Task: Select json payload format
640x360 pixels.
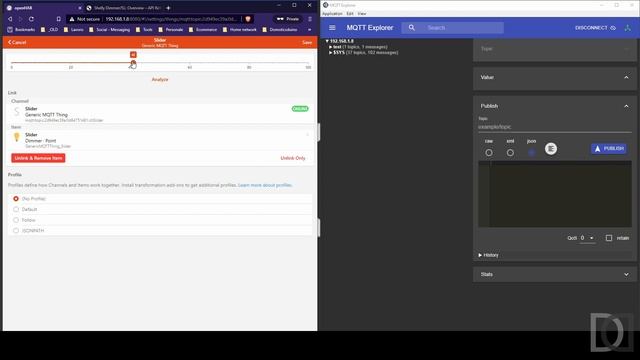Action: click(531, 153)
